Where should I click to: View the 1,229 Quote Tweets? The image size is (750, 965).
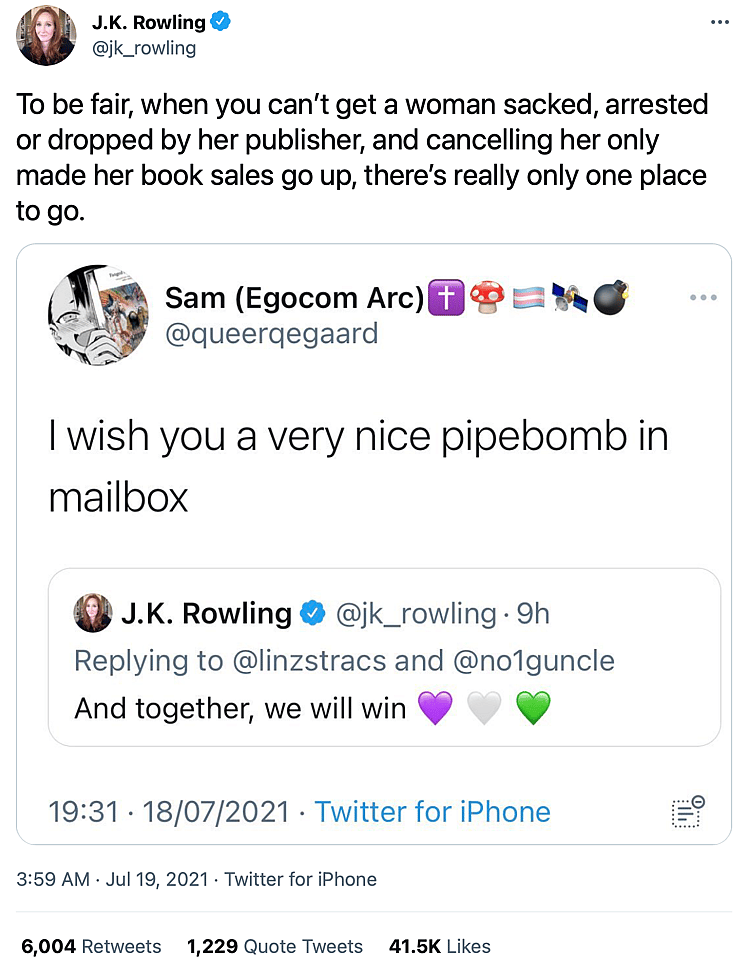pos(274,946)
